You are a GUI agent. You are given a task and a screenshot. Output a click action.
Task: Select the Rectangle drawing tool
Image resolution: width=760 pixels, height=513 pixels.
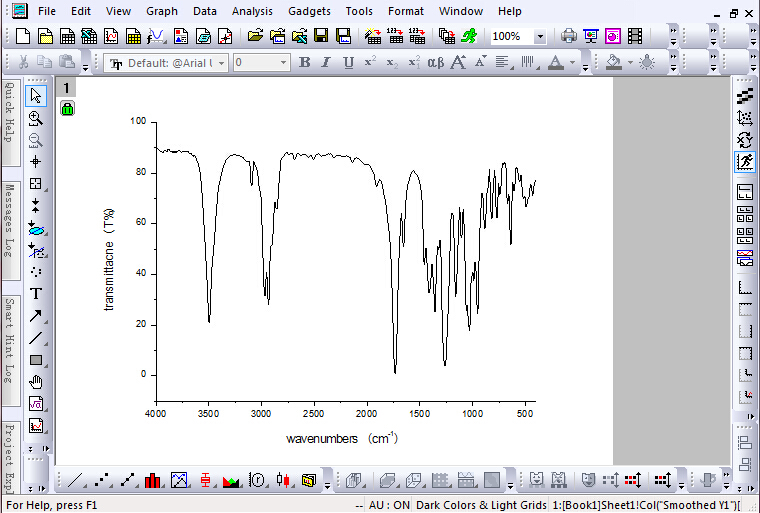pyautogui.click(x=36, y=360)
